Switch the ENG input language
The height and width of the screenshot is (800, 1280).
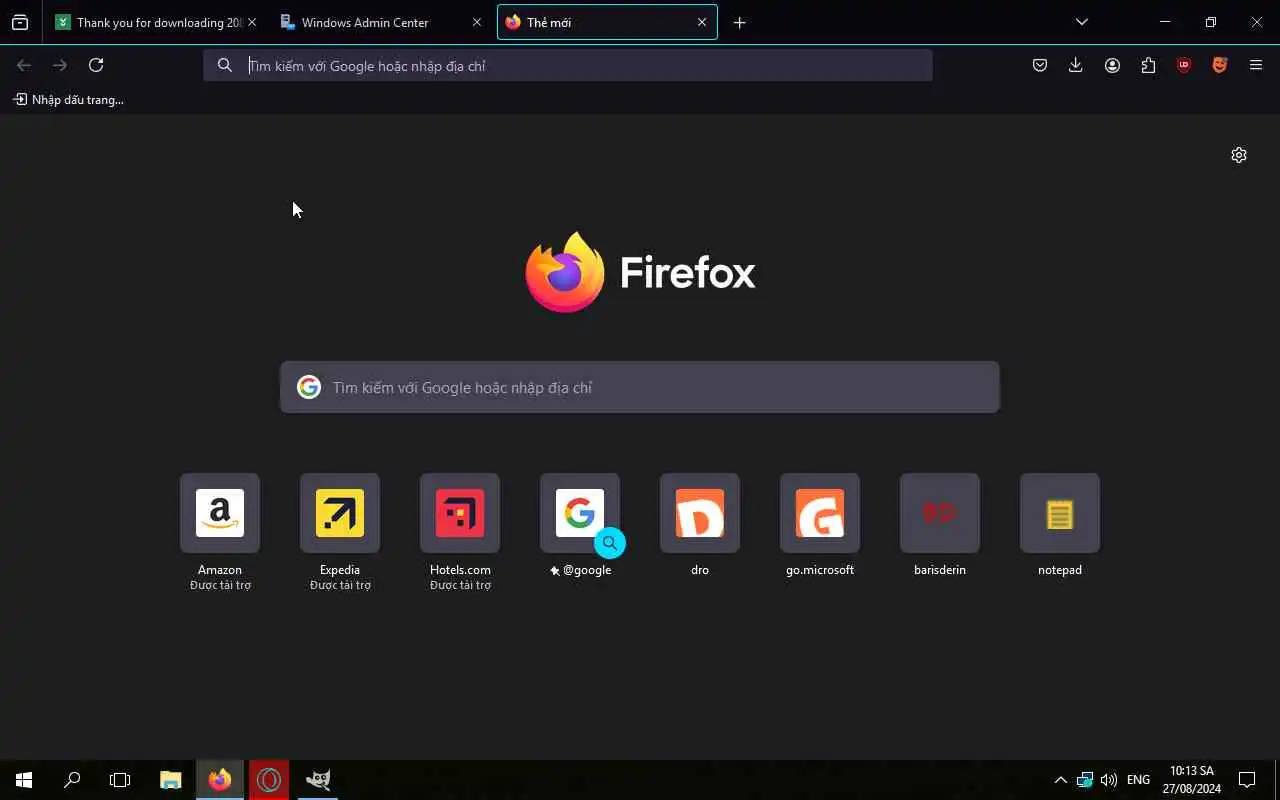[x=1138, y=780]
